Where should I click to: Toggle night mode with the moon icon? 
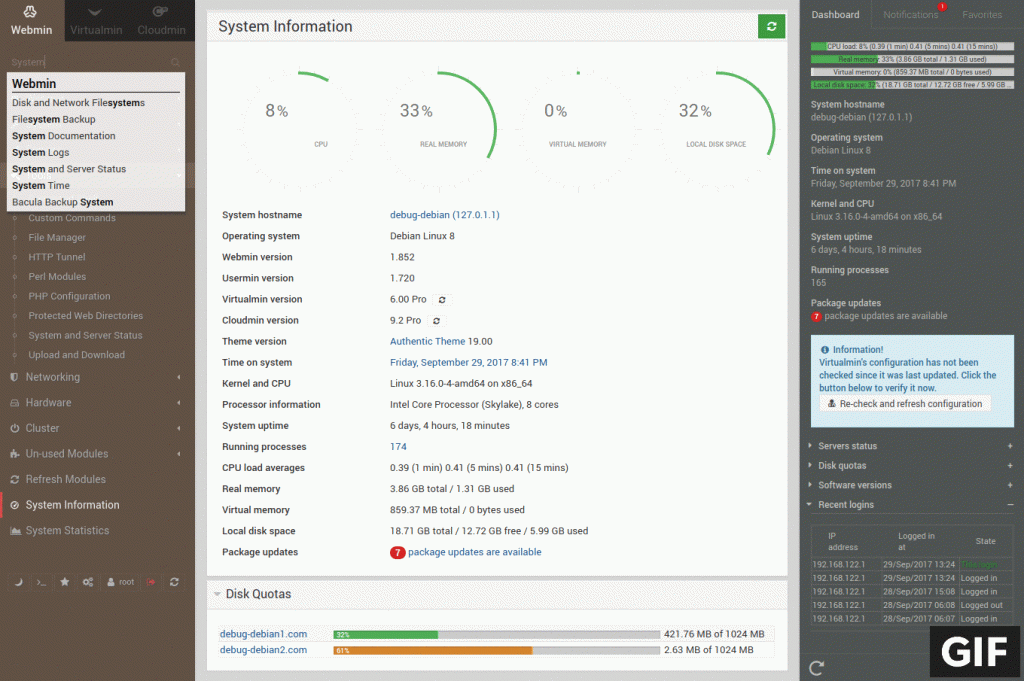point(19,582)
